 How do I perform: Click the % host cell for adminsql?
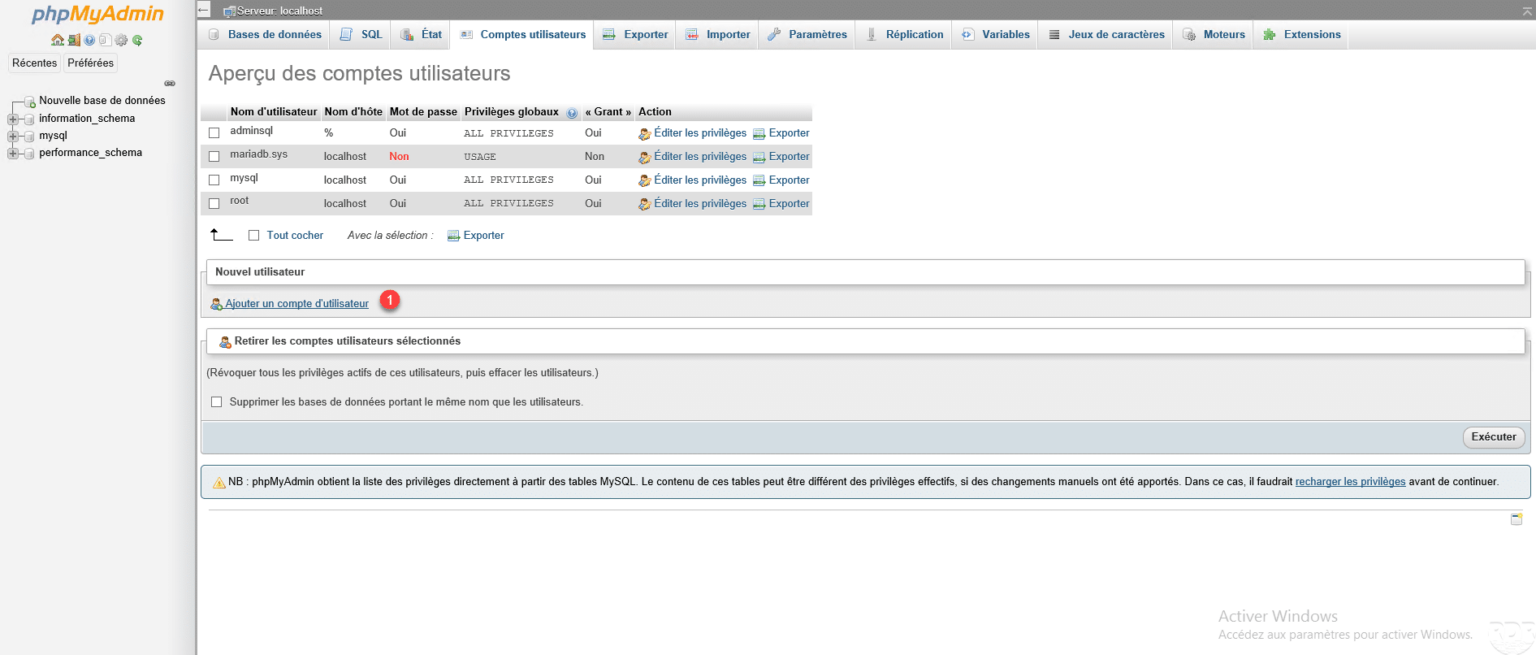329,133
